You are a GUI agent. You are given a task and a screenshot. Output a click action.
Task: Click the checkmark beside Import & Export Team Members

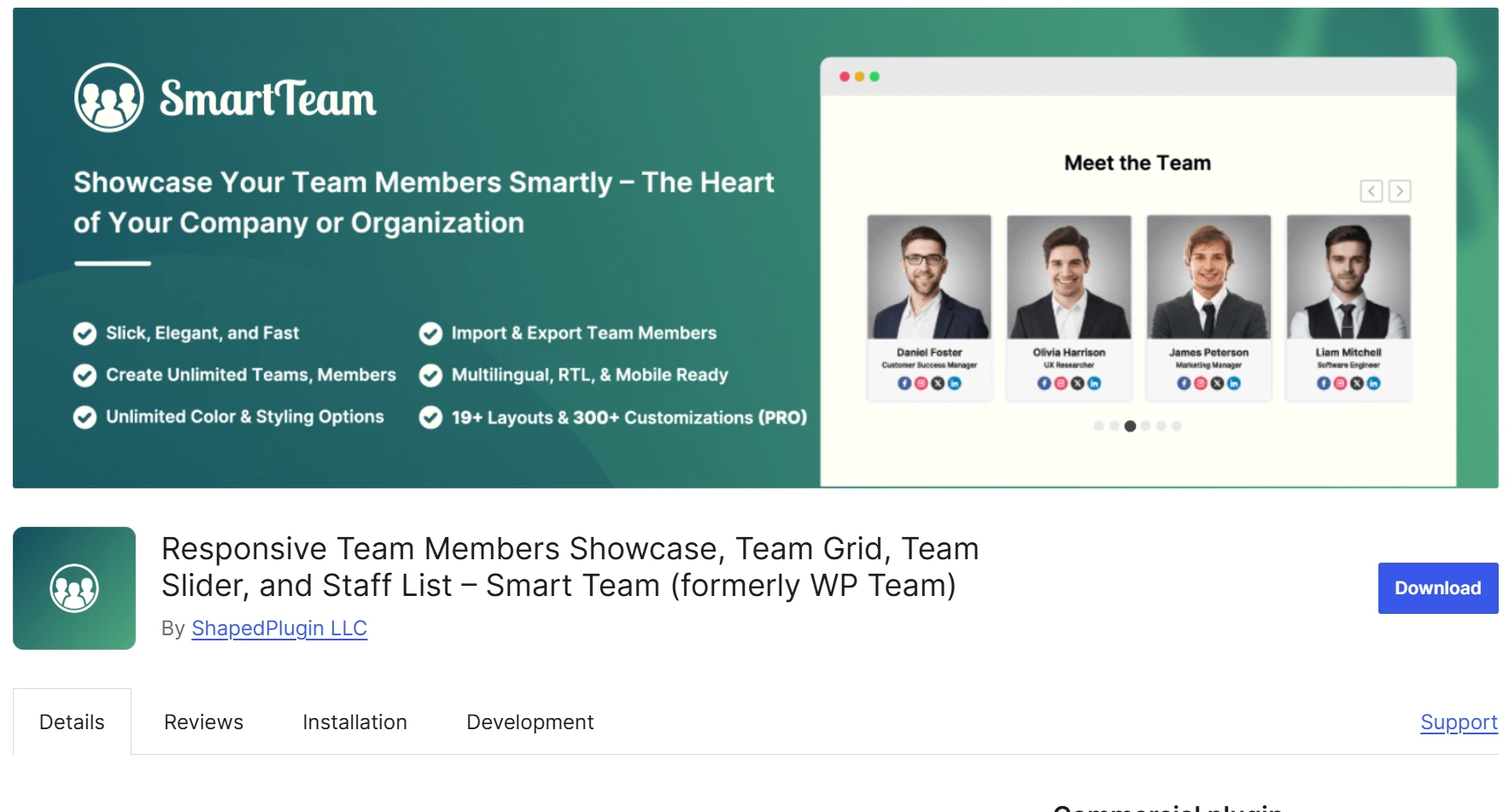click(430, 333)
